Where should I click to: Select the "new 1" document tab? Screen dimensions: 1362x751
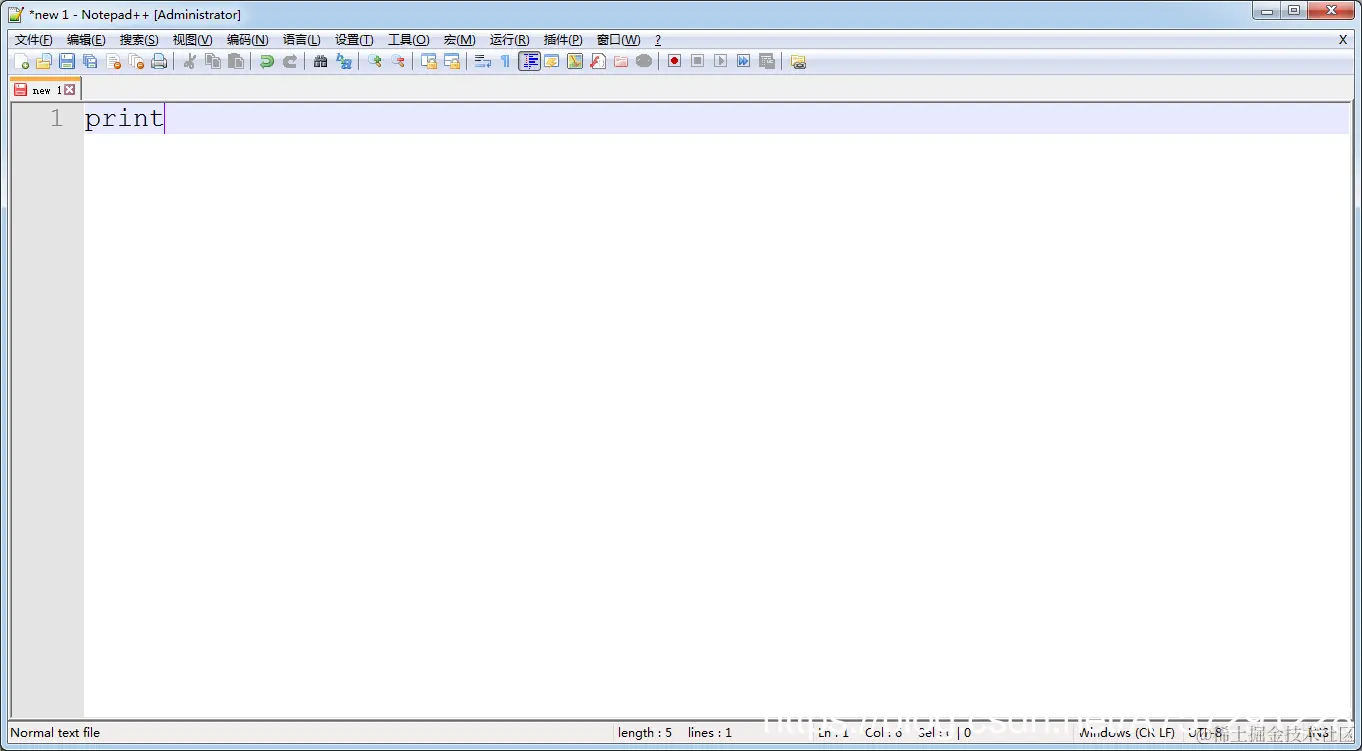[x=44, y=90]
